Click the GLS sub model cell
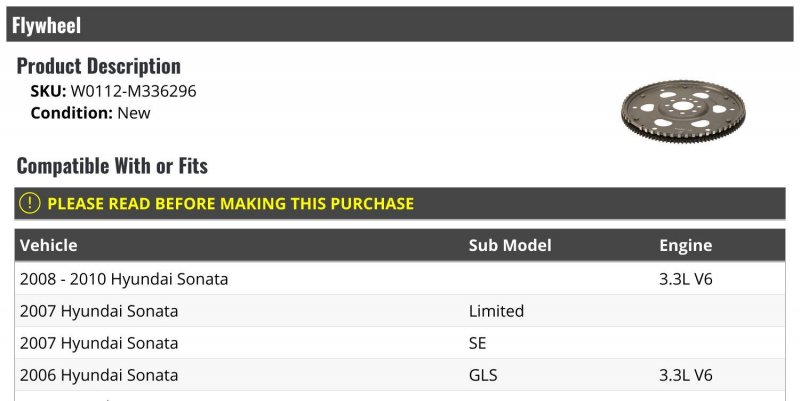This screenshot has width=800, height=401. click(483, 375)
